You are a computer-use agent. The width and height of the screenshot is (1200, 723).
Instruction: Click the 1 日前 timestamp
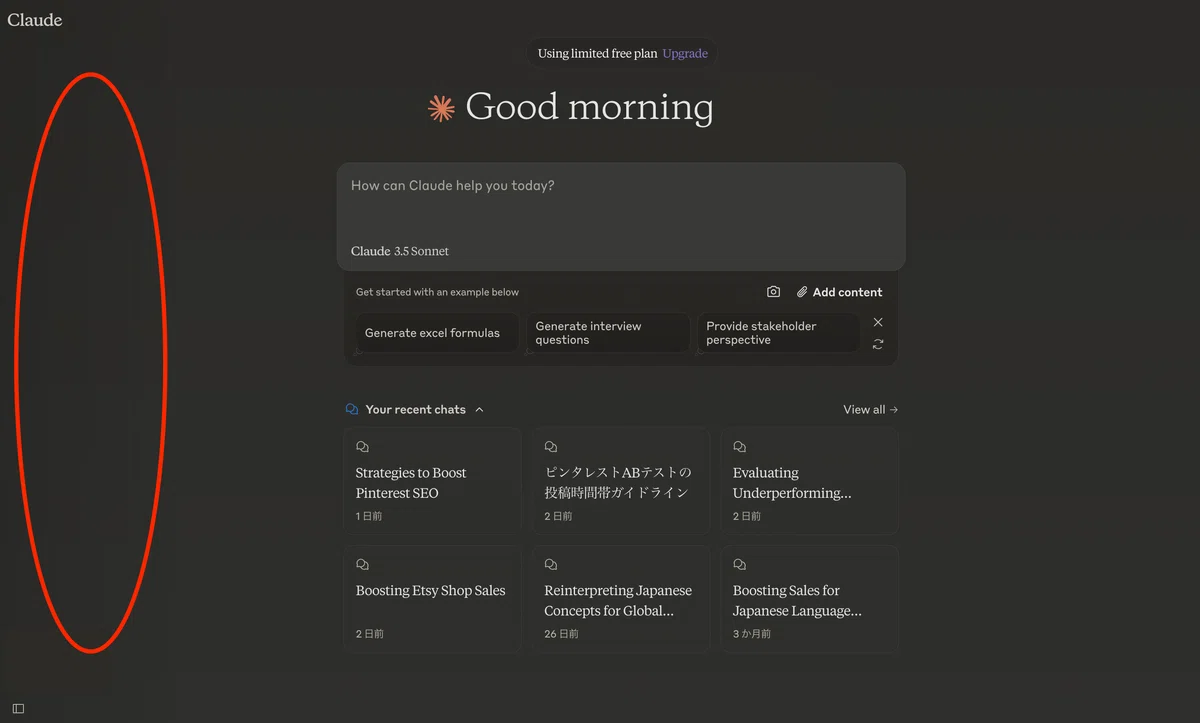pos(369,517)
